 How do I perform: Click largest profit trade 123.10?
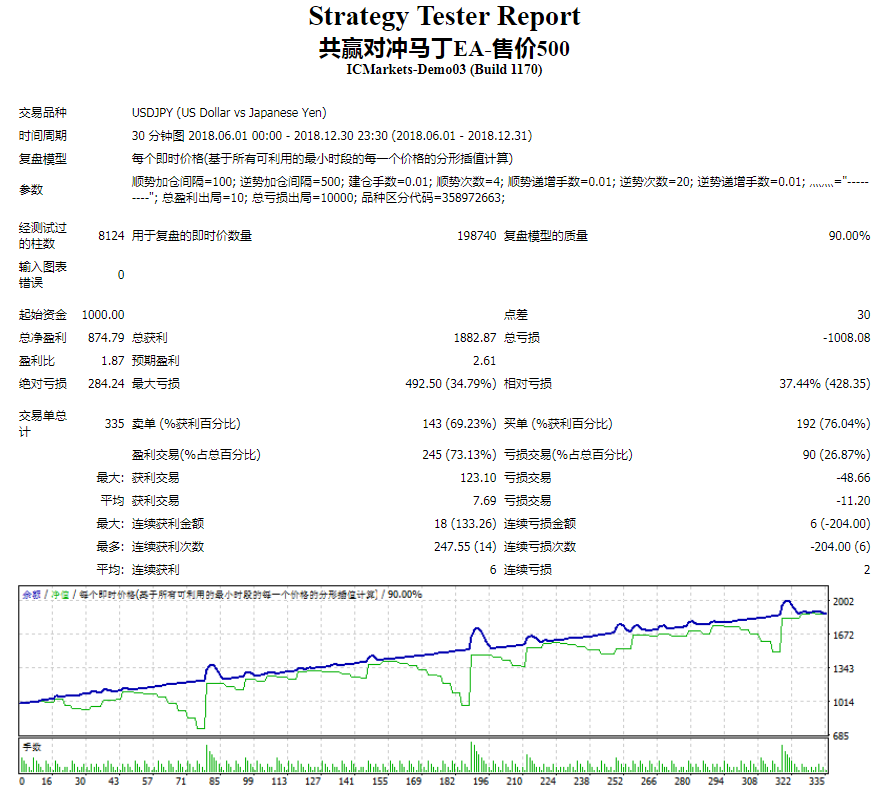point(478,478)
